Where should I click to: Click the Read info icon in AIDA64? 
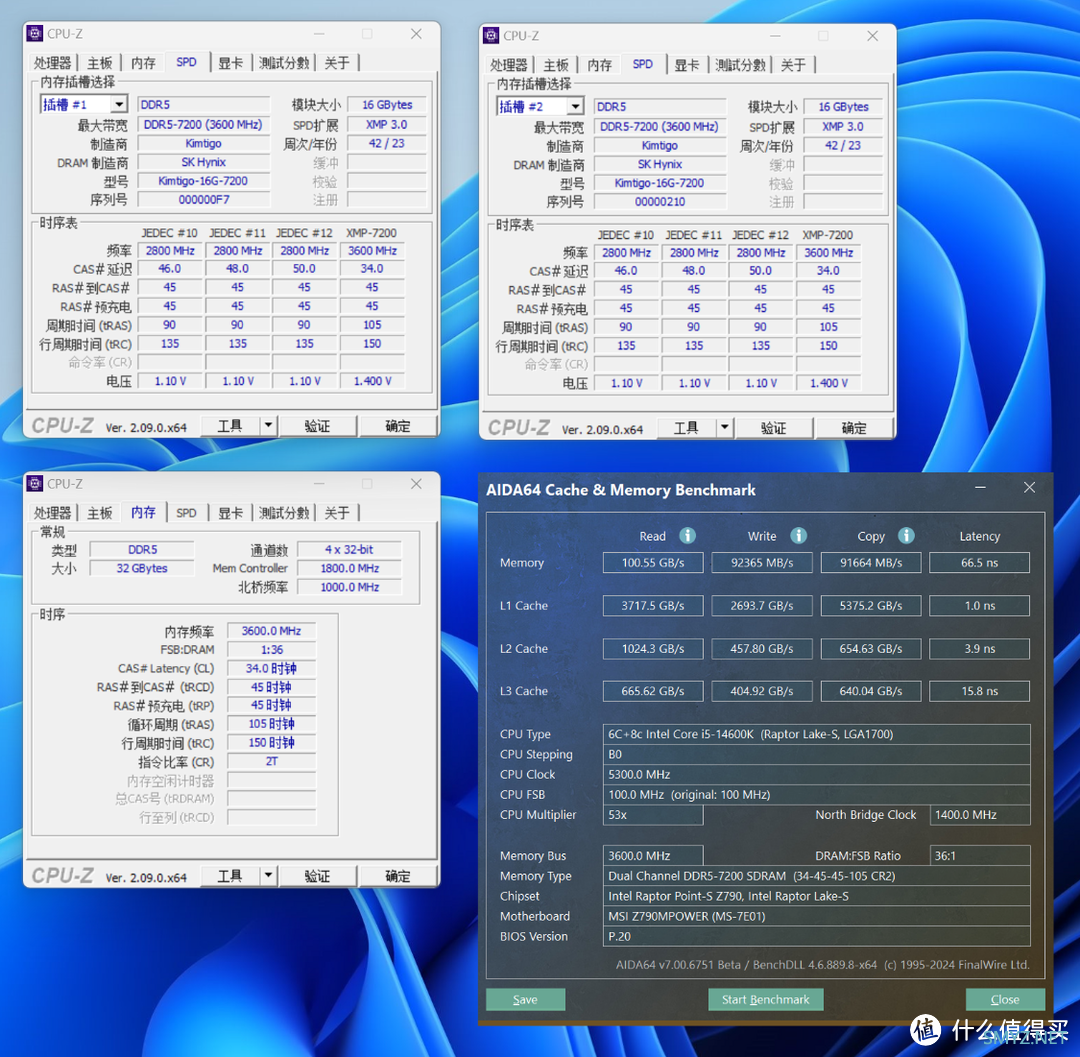point(687,536)
